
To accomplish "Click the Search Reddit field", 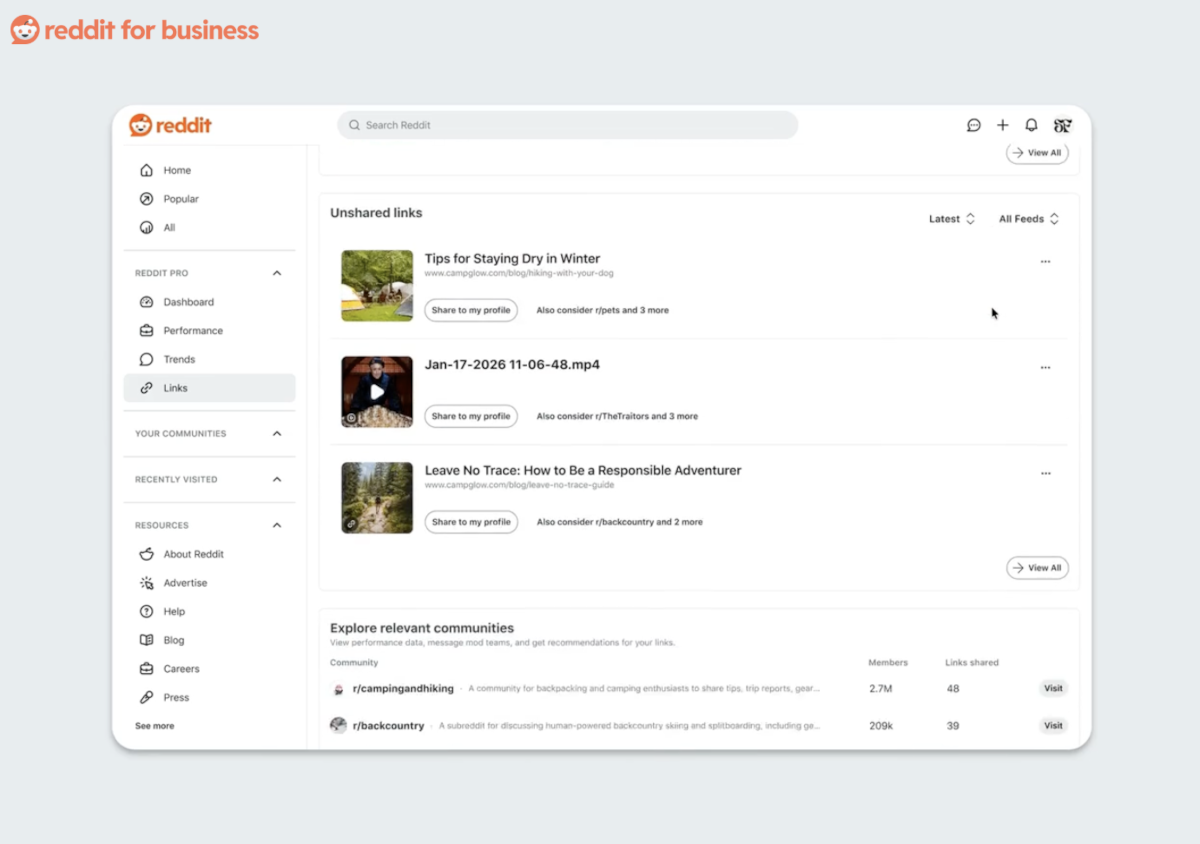I will pos(567,125).
